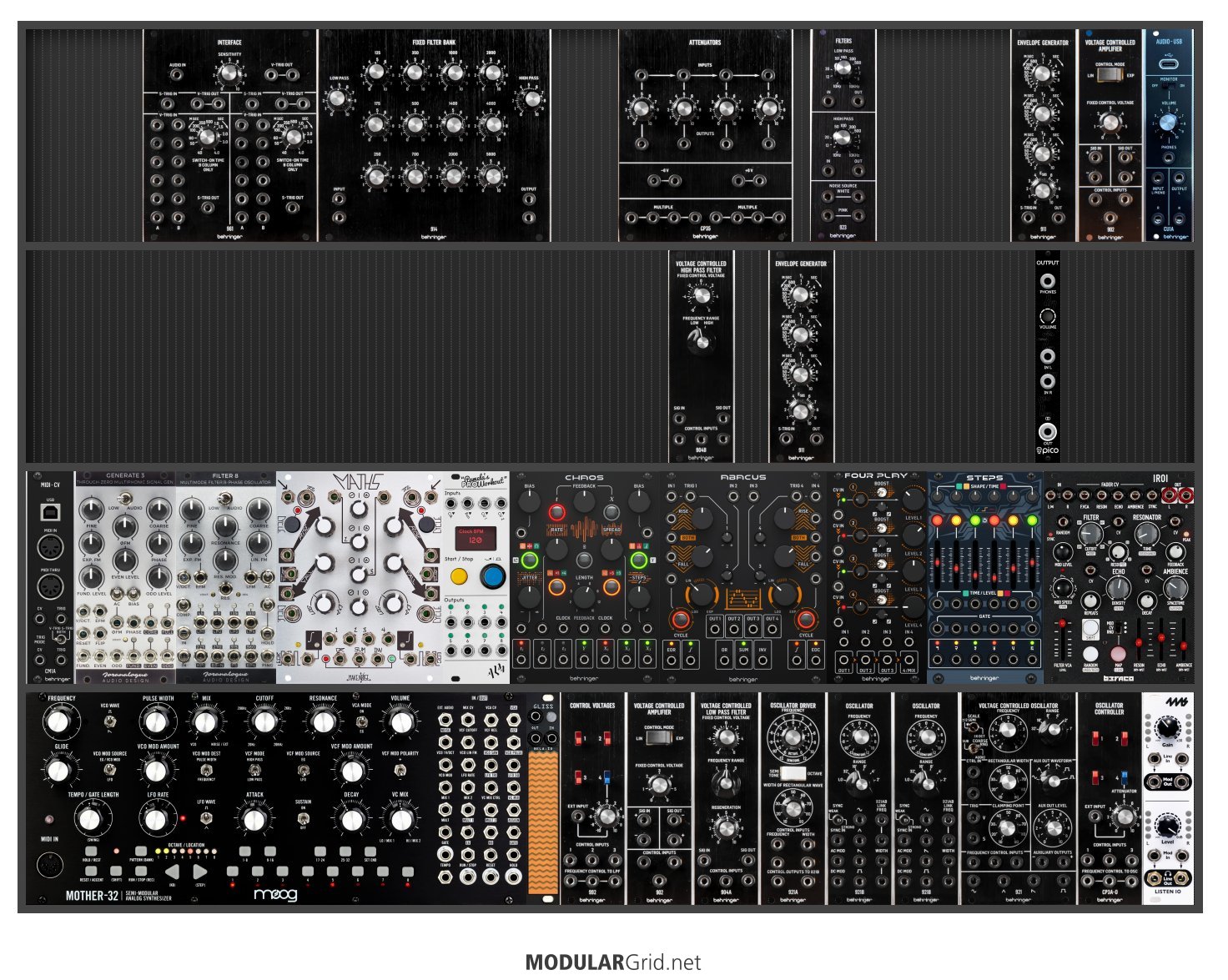The width and height of the screenshot is (1228, 980).
Task: Toggle the Monitor switch on the Audio-USB module
Action: pos(1168,86)
